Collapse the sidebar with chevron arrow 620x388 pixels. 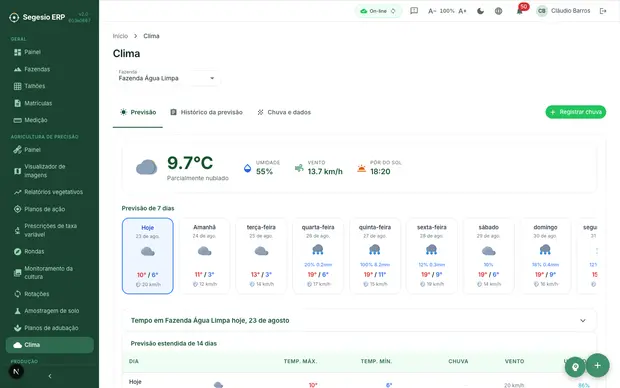pyautogui.click(x=50, y=376)
